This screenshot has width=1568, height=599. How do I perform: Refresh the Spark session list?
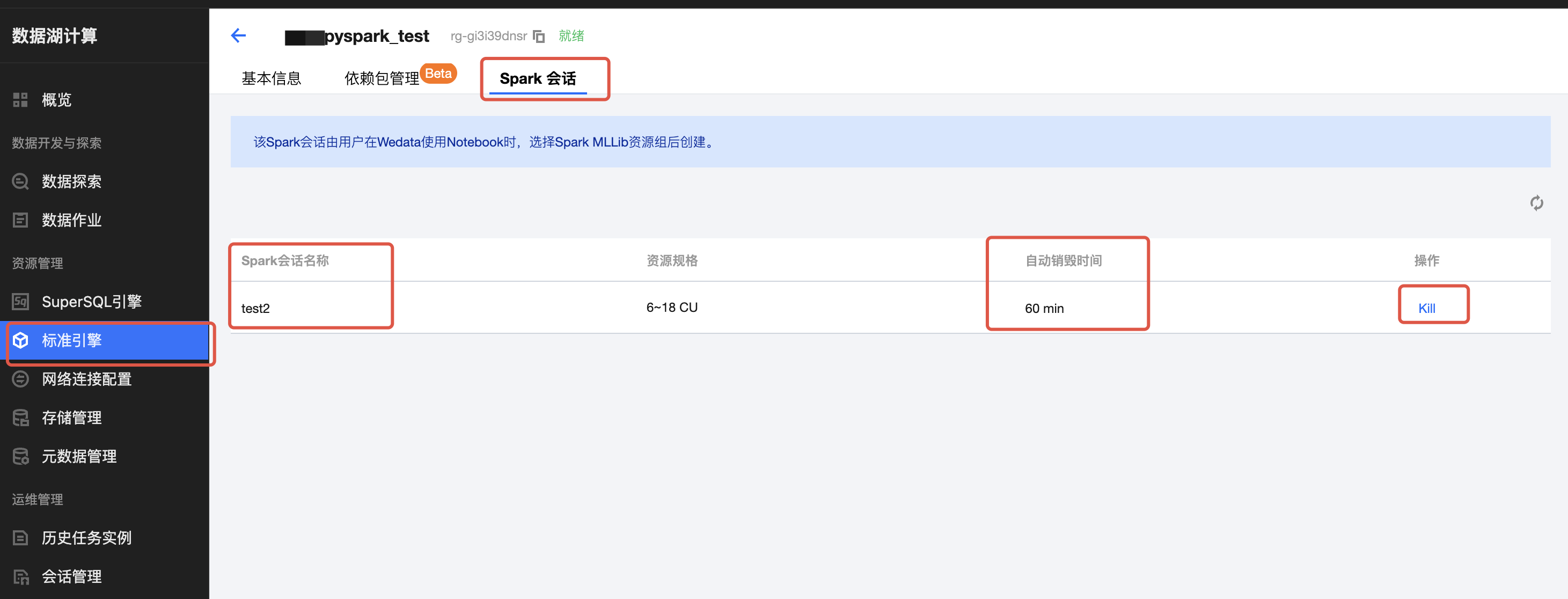1536,203
